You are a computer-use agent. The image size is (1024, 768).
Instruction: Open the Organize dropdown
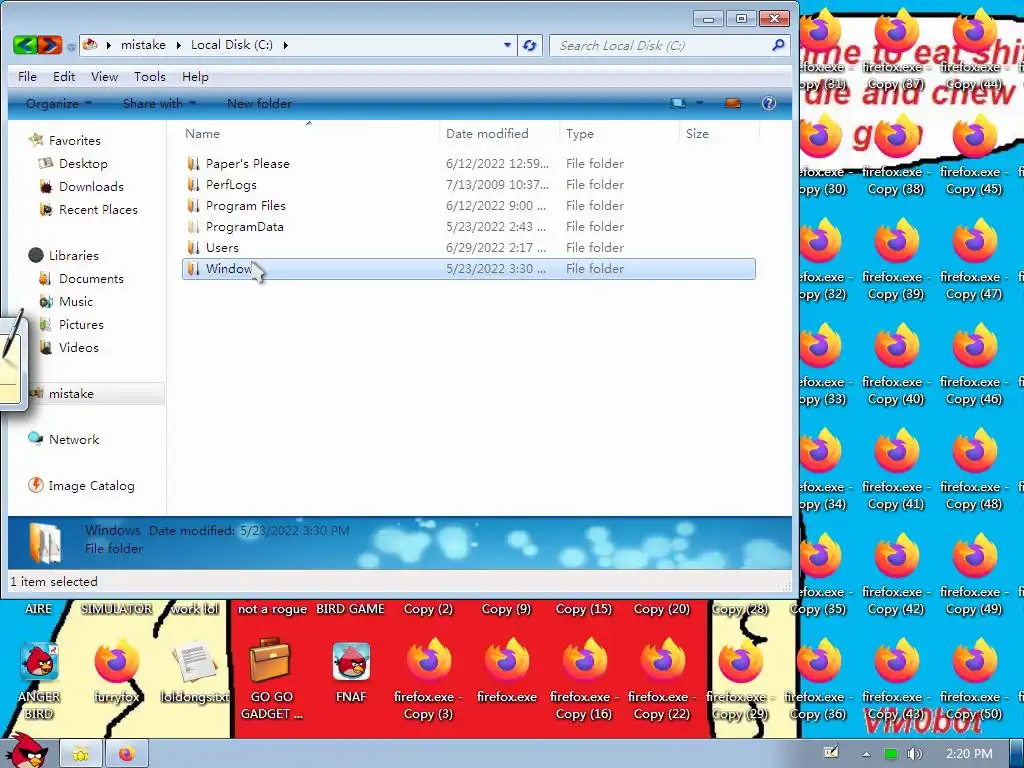59,103
